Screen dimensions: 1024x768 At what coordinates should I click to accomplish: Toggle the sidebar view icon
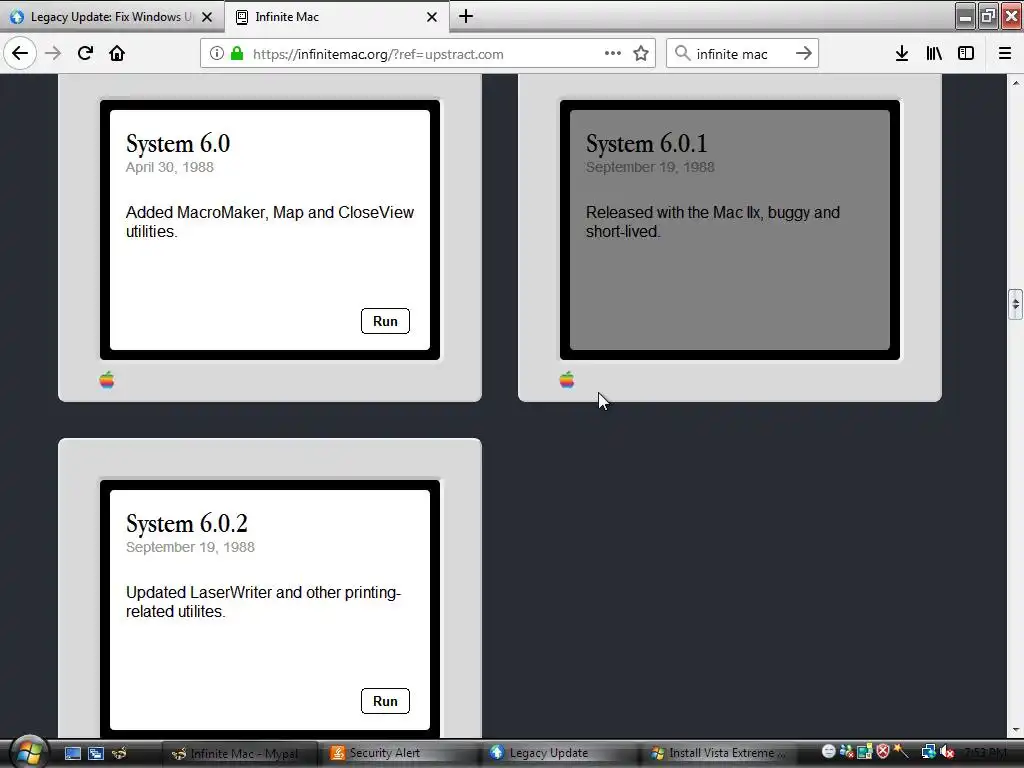(966, 54)
